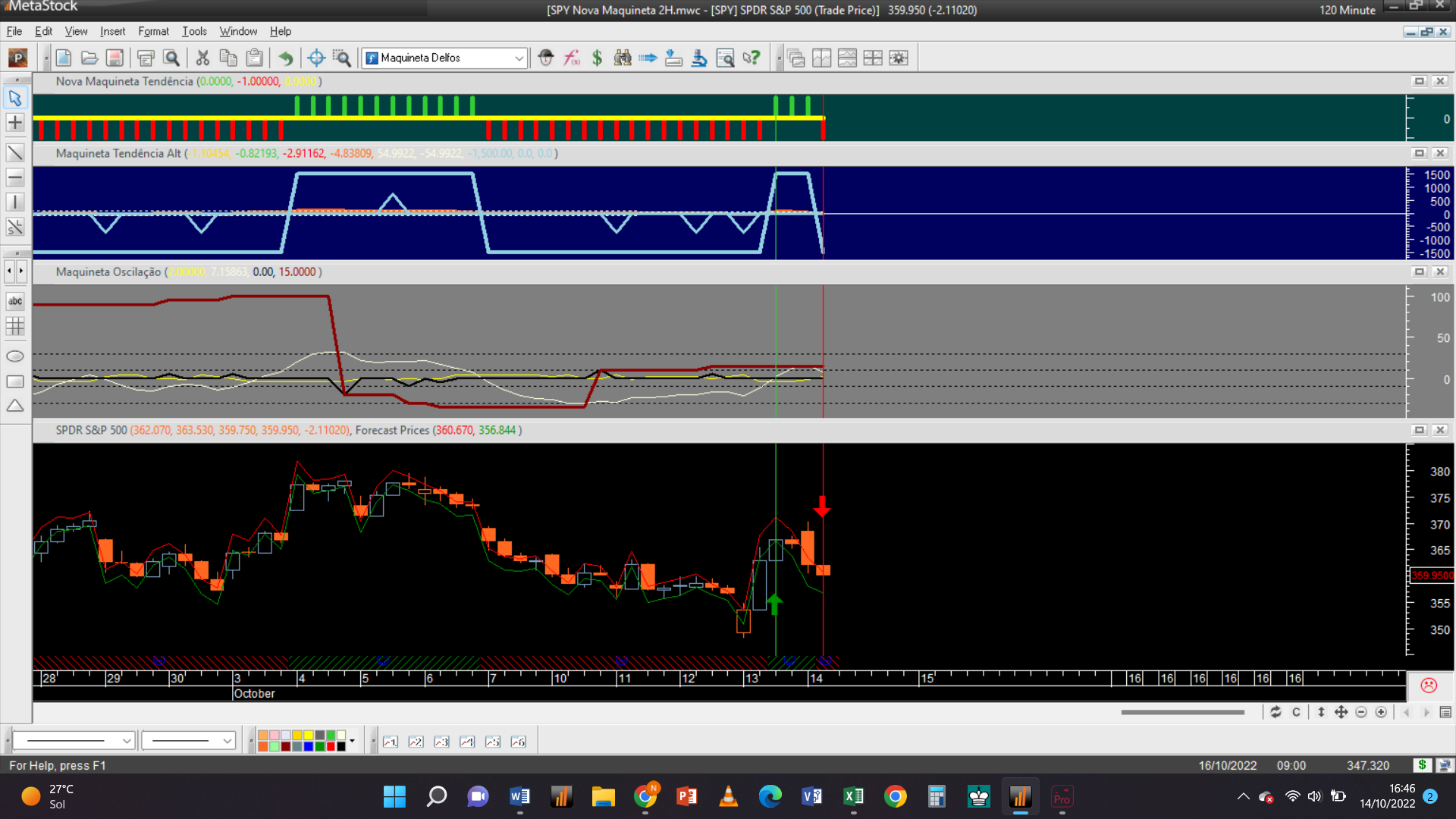1456x819 pixels.
Task: Open the Format menu
Action: 153,31
